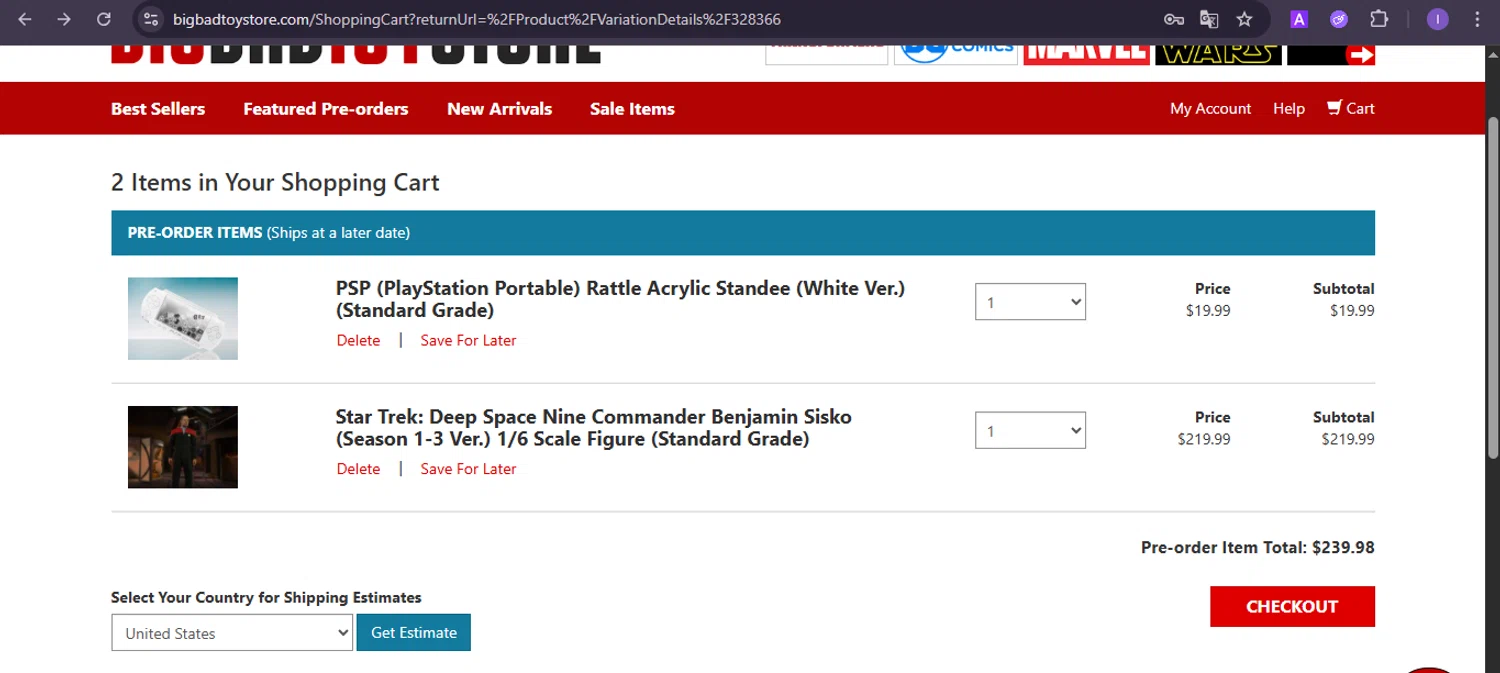Open the Sale Items menu
The width and height of the screenshot is (1500, 673).
click(632, 109)
